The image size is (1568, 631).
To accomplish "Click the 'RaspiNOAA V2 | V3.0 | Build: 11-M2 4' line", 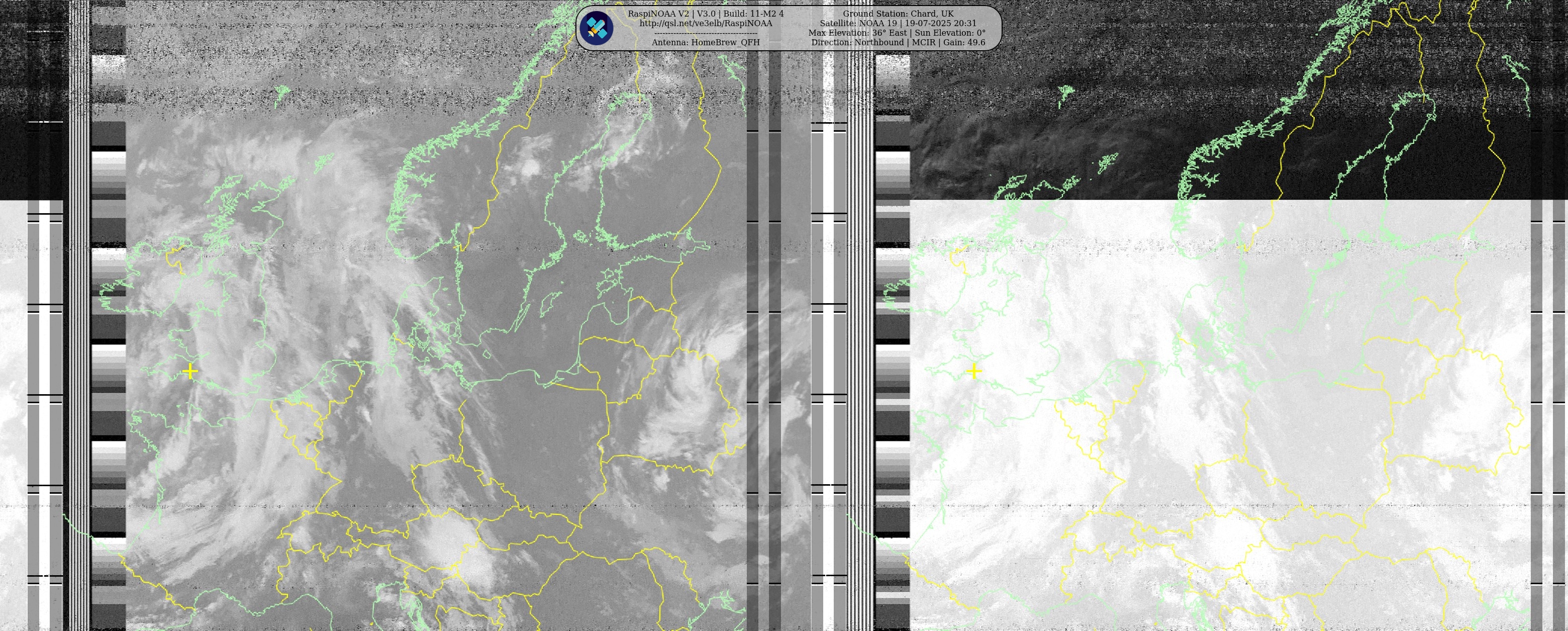I will coord(706,14).
